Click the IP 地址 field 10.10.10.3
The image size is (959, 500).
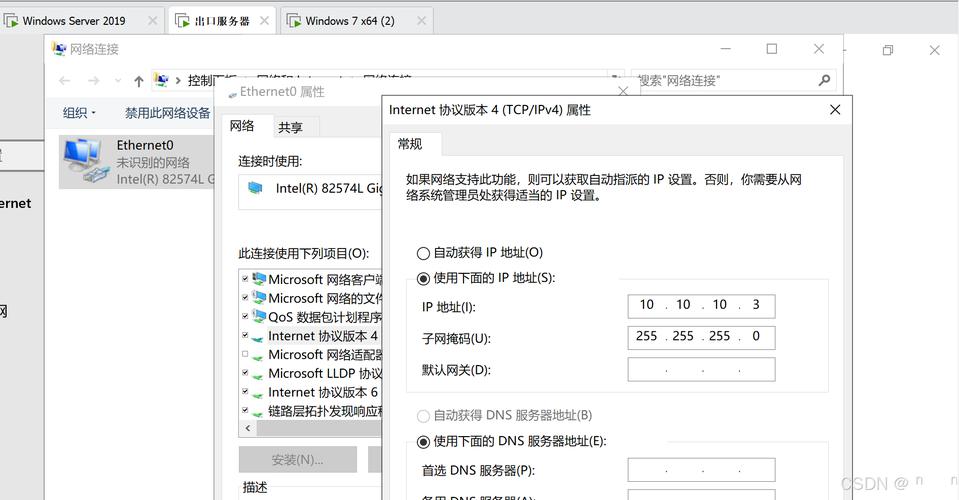click(701, 306)
